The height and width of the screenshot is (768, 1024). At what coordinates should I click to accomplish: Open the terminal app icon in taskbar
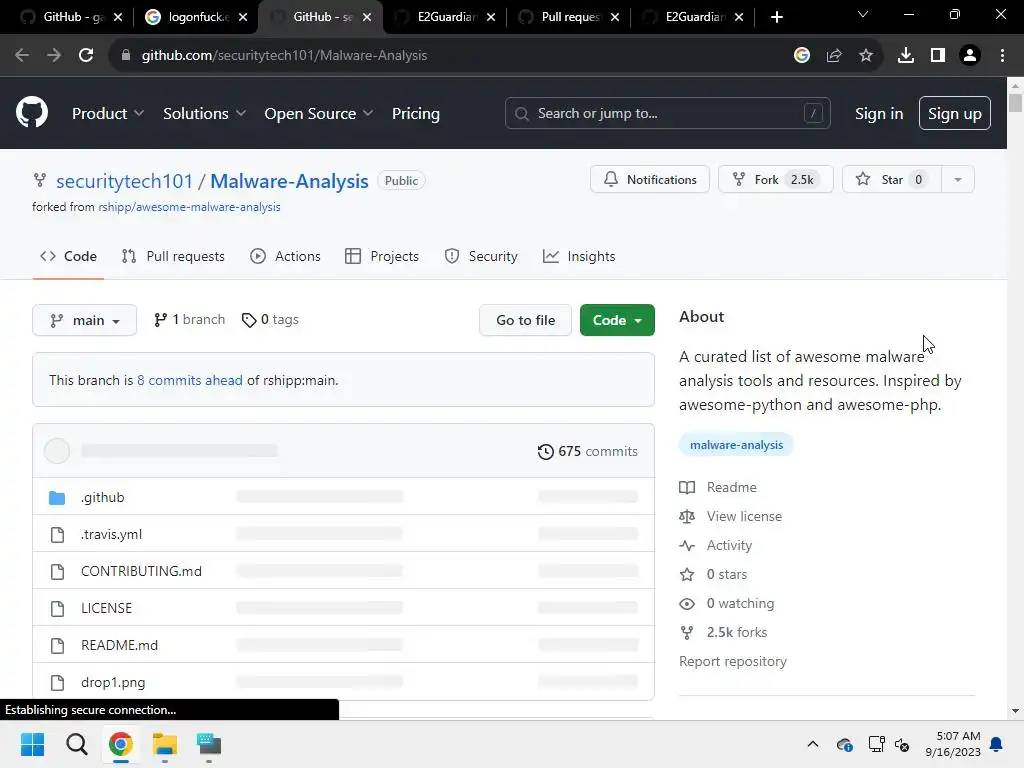[209, 744]
